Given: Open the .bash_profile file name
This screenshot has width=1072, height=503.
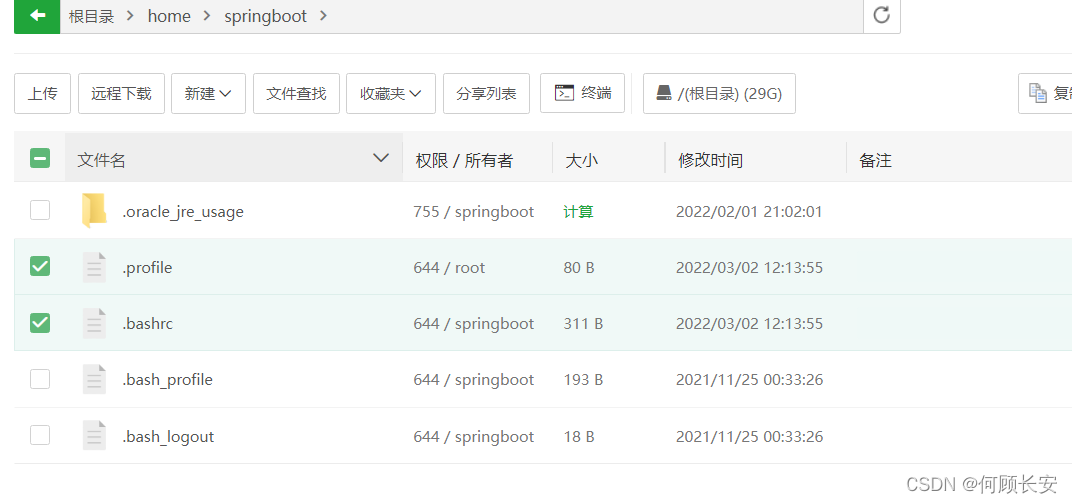Looking at the screenshot, I should coord(168,379).
